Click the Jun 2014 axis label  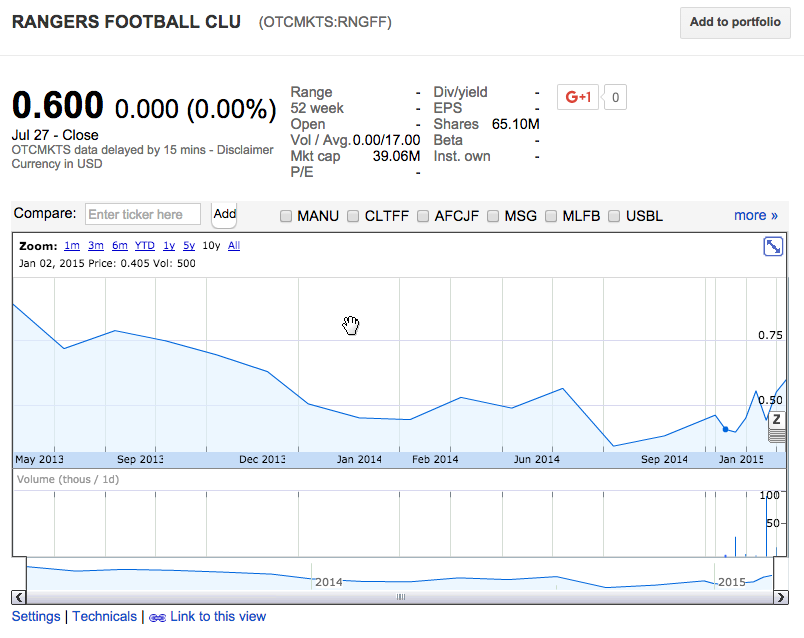click(536, 460)
